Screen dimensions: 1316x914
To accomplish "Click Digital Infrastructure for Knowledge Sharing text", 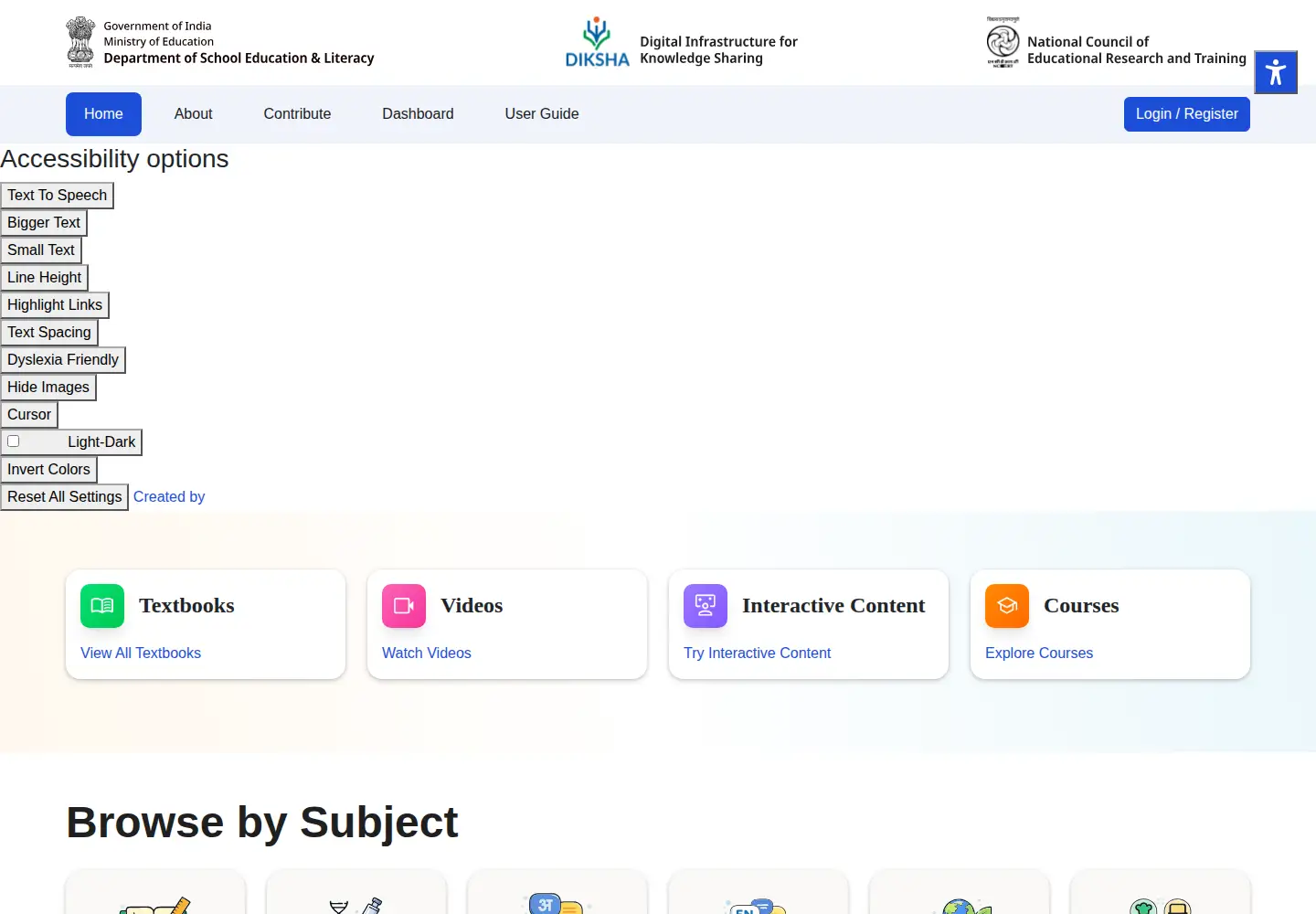I will click(718, 50).
